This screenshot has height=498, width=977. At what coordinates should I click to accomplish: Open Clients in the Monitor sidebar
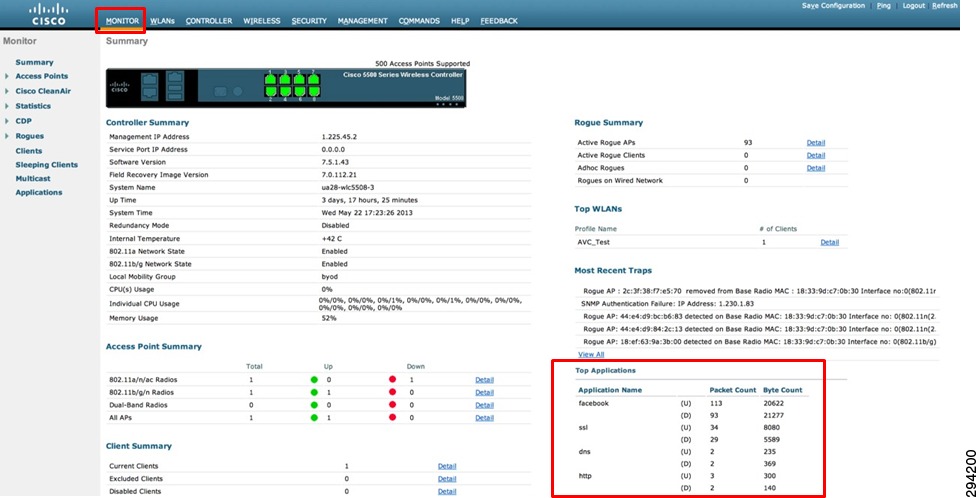pos(29,151)
